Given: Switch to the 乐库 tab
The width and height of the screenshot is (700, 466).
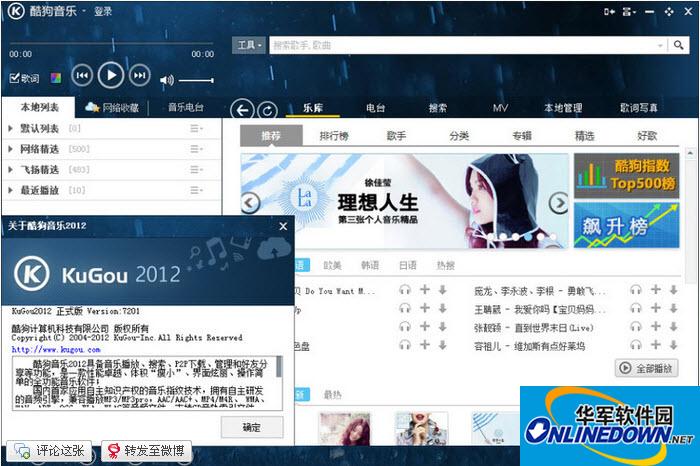Looking at the screenshot, I should [313, 108].
